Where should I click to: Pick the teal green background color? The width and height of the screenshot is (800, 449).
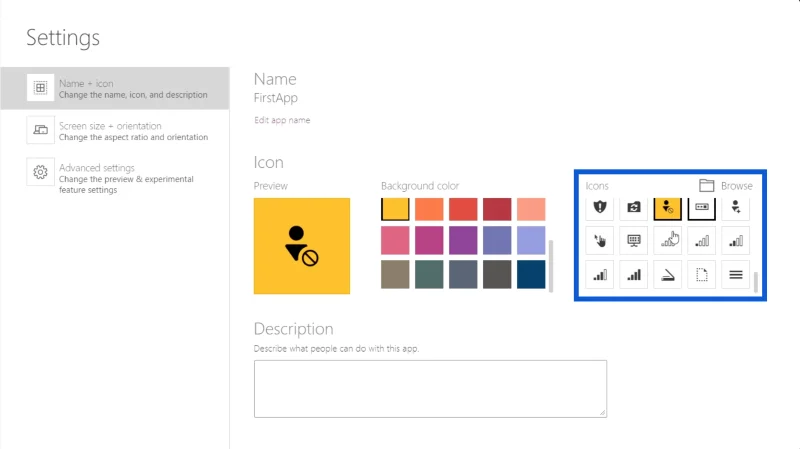[429, 275]
